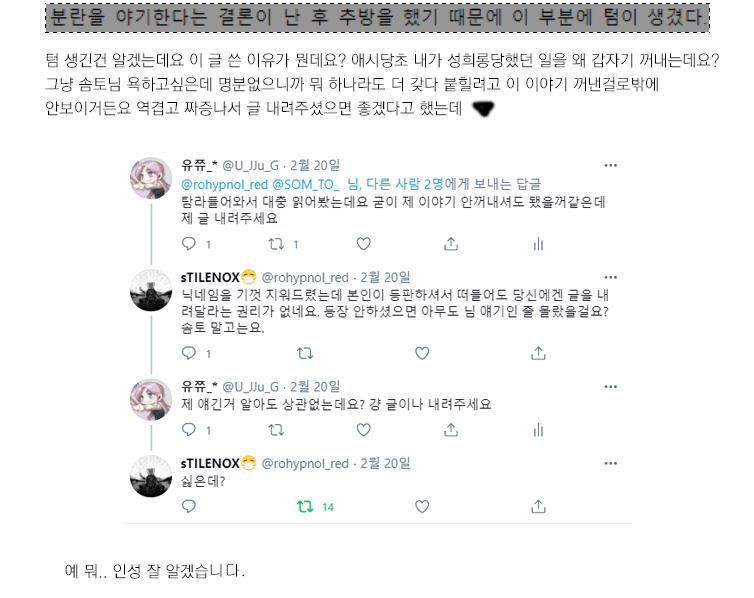The width and height of the screenshot is (754, 598).
Task: Retweet sTILENOX's long tweet
Action: pos(305,354)
